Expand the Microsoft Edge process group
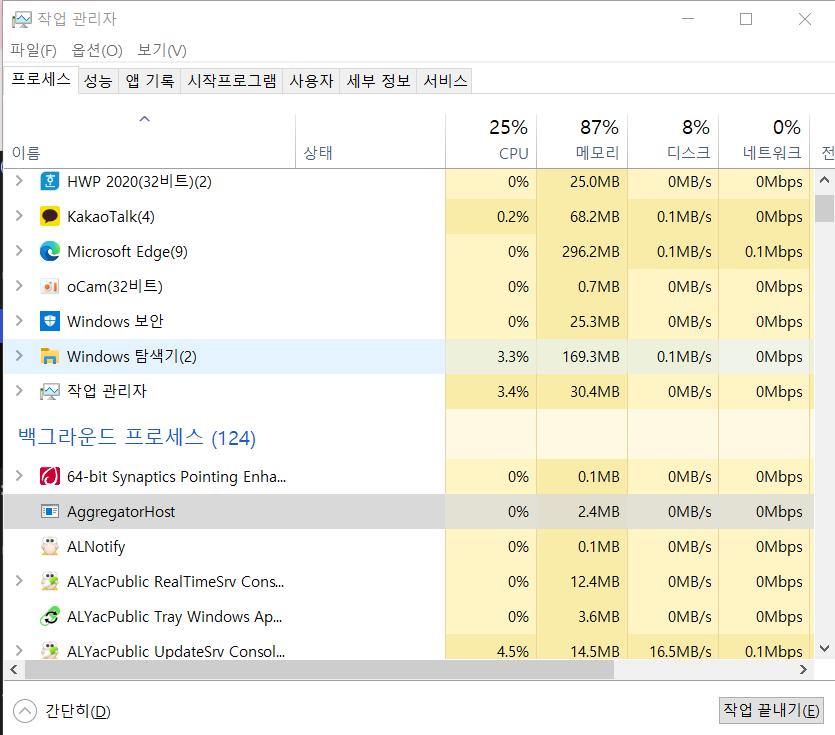Image resolution: width=835 pixels, height=735 pixels. pos(19,250)
